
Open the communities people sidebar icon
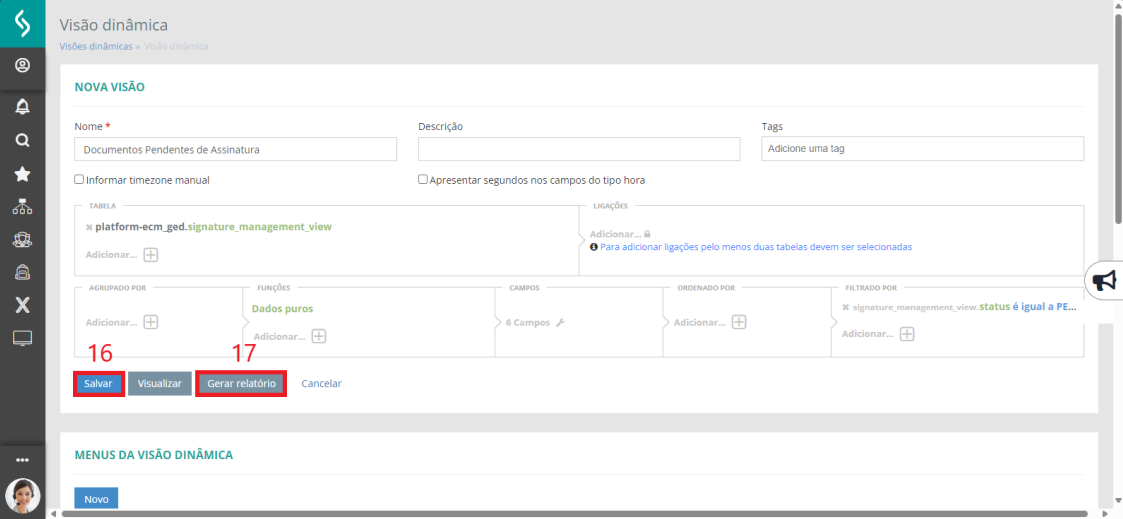(x=22, y=240)
